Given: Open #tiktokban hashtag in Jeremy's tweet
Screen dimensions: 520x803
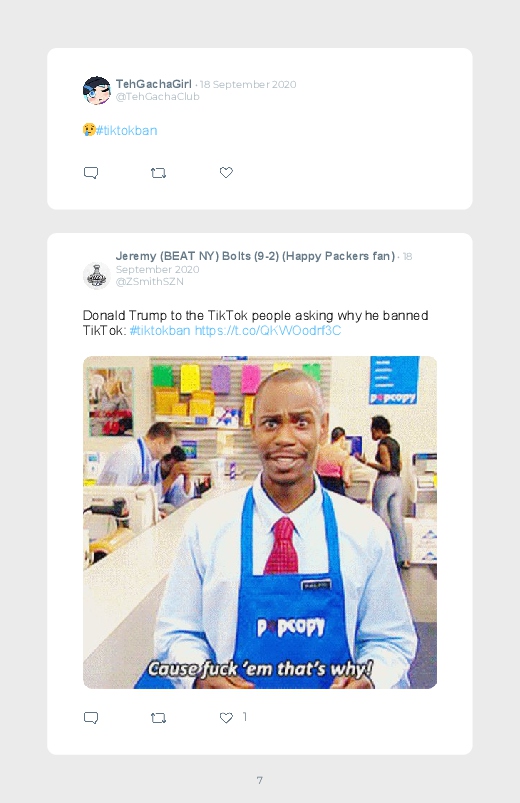Looking at the screenshot, I should pyautogui.click(x=160, y=330).
